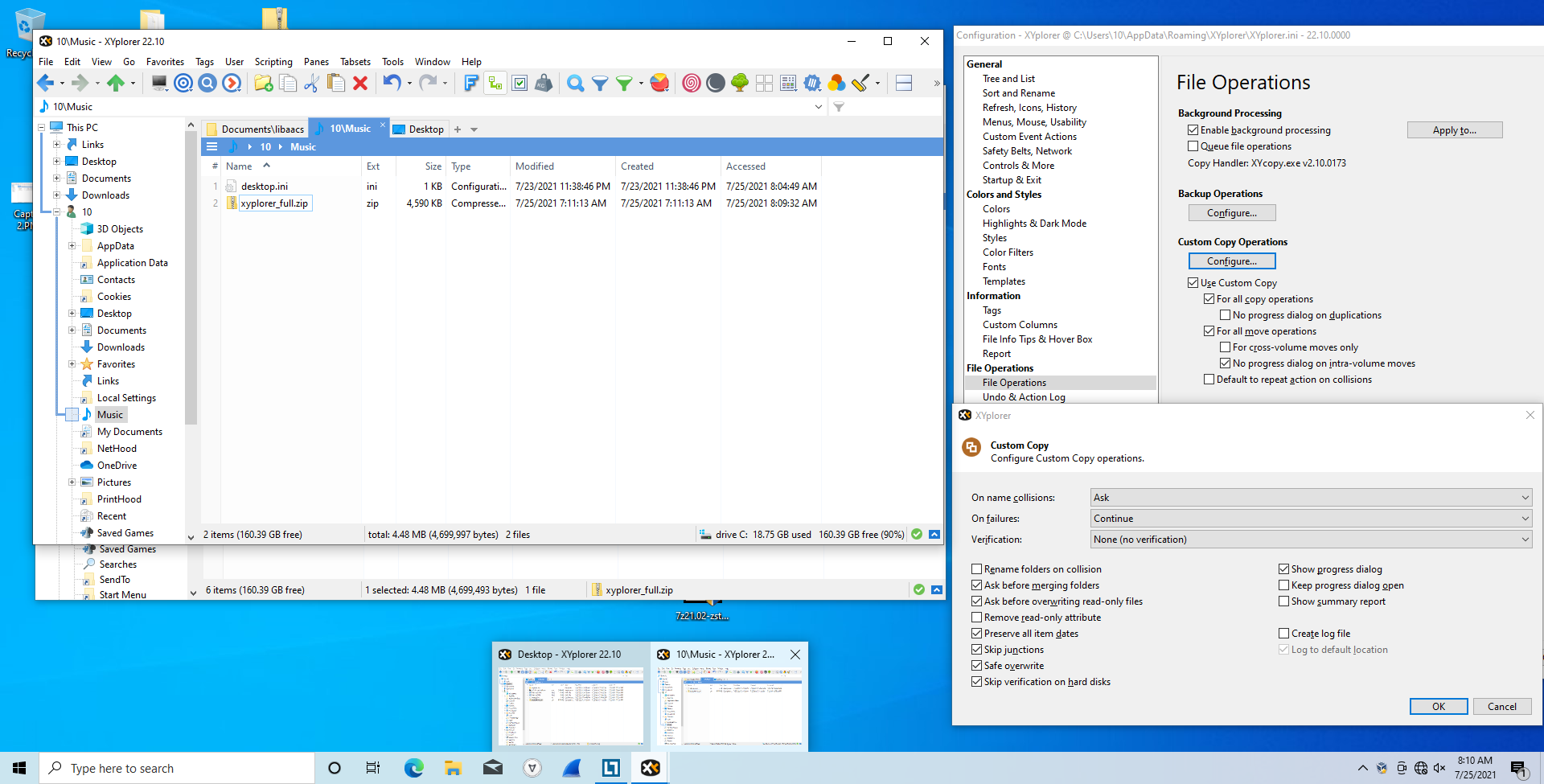Click the Configuration sweep icon in the toolbar
Screen dimensions: 1544x784
860,83
